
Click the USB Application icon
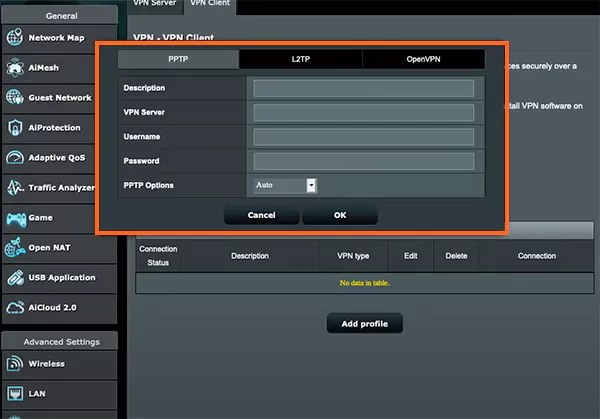point(15,277)
